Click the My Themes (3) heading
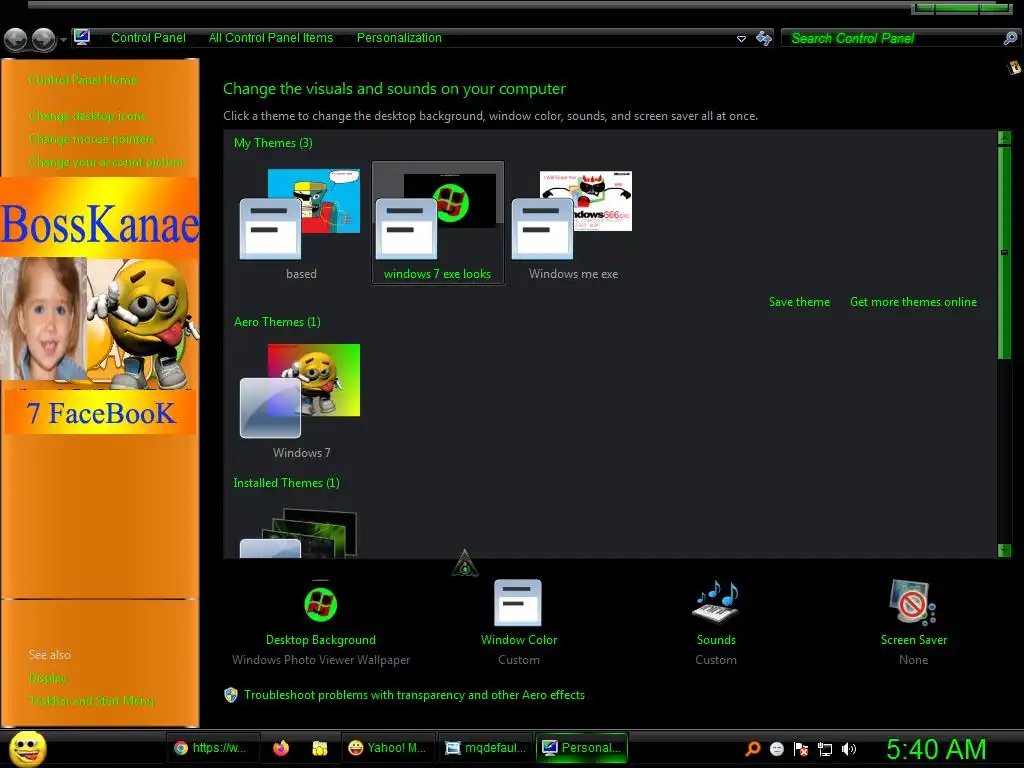 pyautogui.click(x=273, y=142)
